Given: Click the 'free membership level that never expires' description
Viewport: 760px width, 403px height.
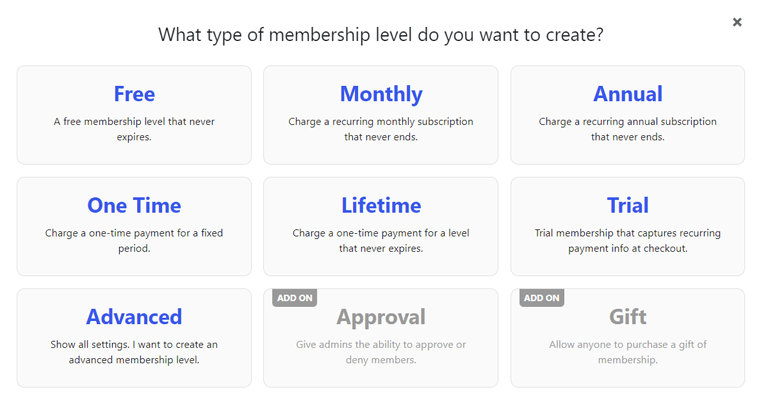Looking at the screenshot, I should coord(134,129).
